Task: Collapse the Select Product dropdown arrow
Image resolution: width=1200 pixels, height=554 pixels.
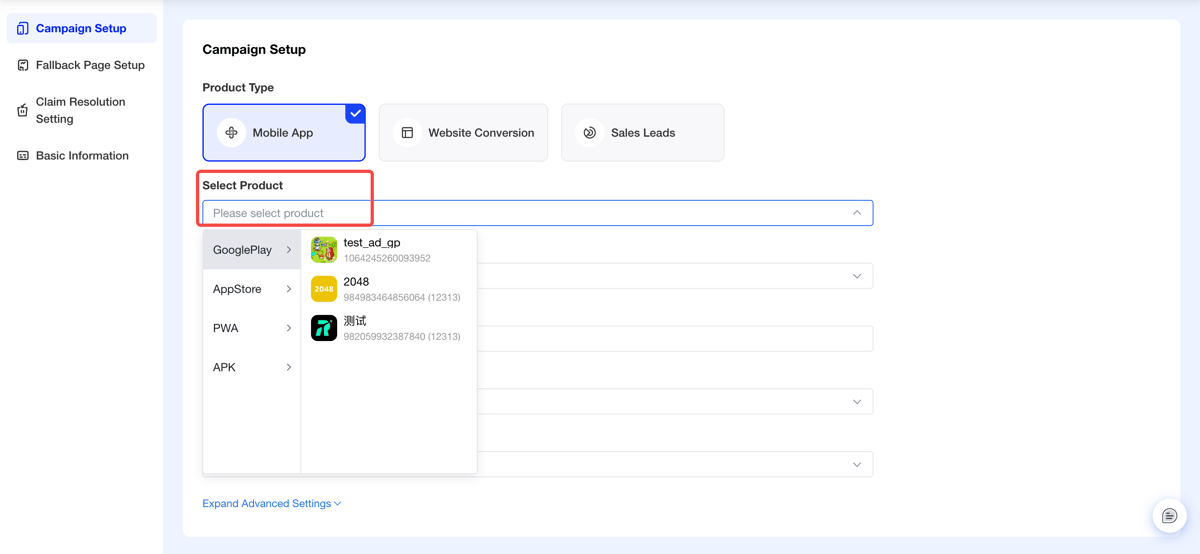Action: [x=857, y=213]
